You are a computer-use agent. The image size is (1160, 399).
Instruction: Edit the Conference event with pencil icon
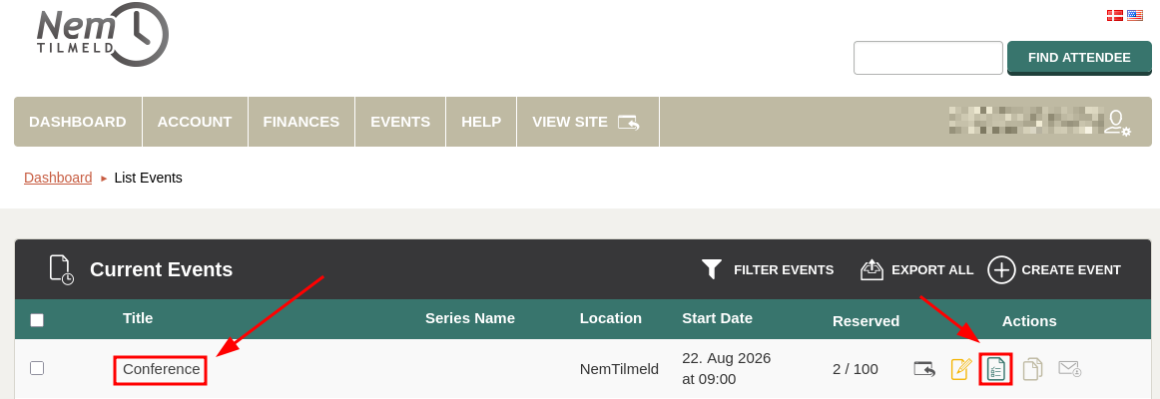(x=960, y=368)
